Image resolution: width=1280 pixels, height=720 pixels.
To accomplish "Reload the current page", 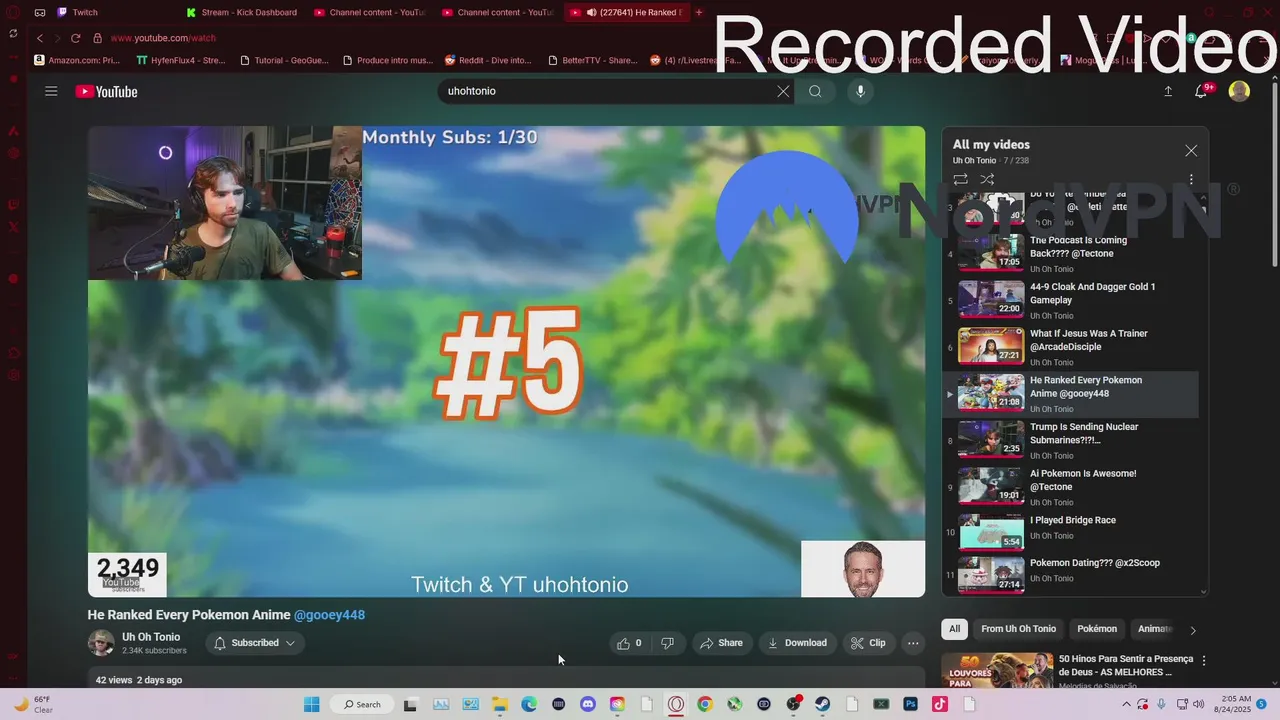I will 75,38.
